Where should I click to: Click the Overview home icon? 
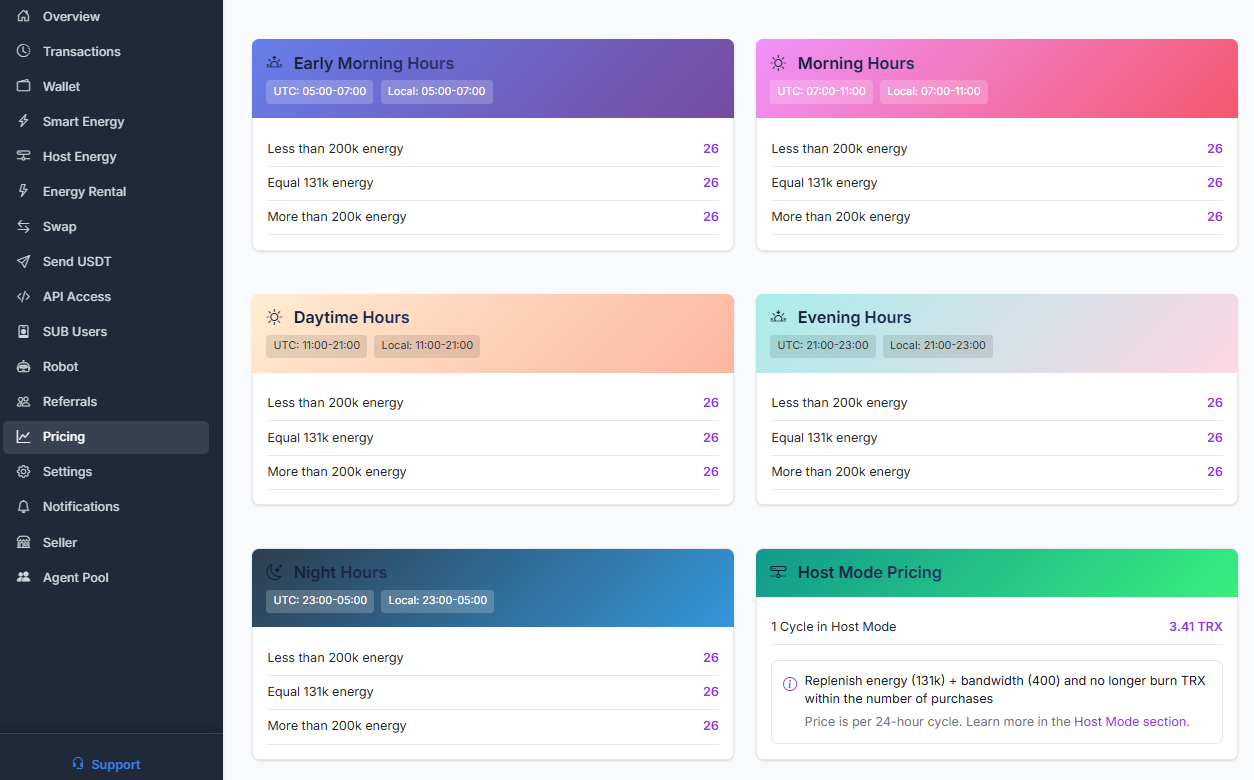tap(24, 16)
